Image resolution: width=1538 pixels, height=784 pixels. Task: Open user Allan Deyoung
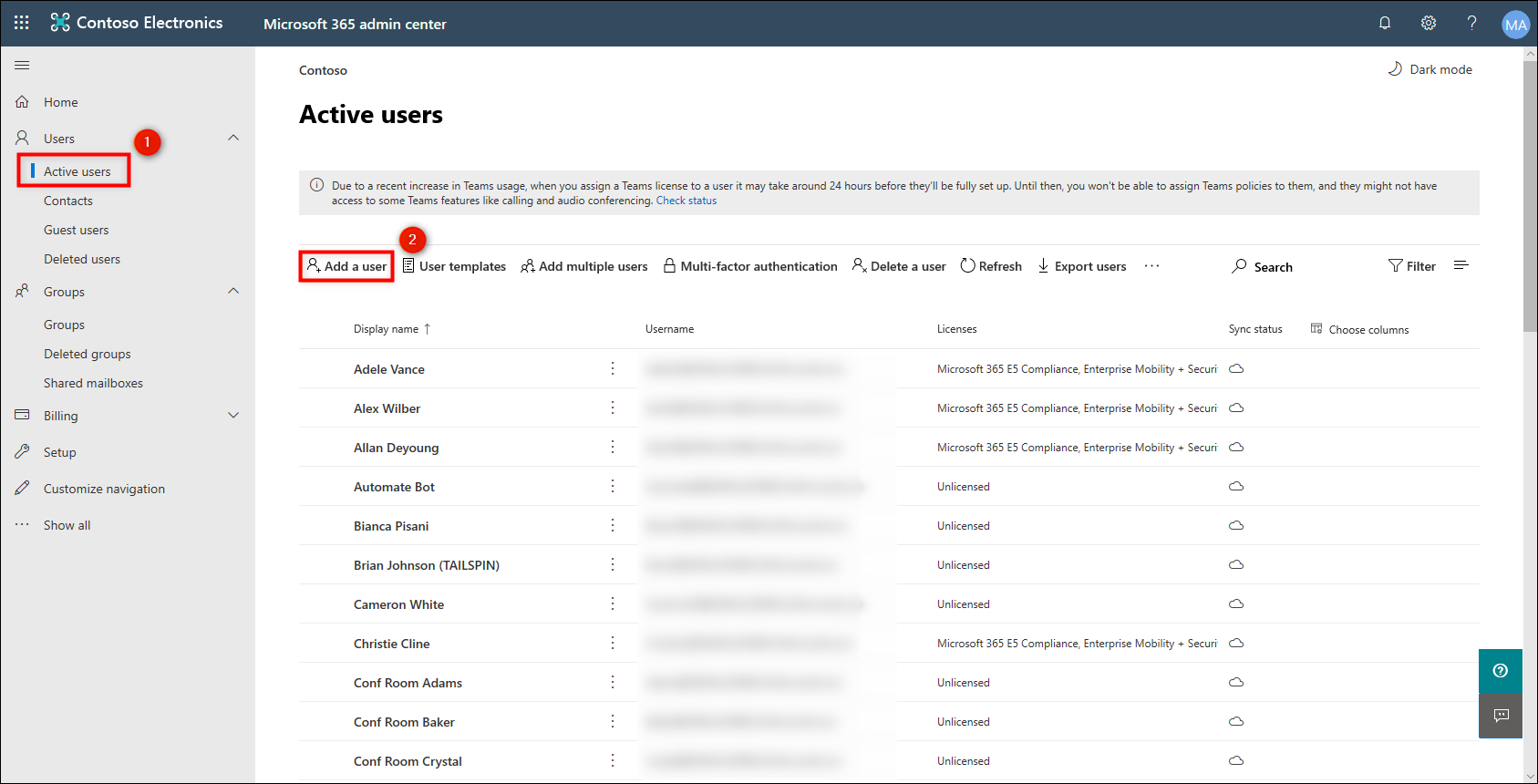397,448
